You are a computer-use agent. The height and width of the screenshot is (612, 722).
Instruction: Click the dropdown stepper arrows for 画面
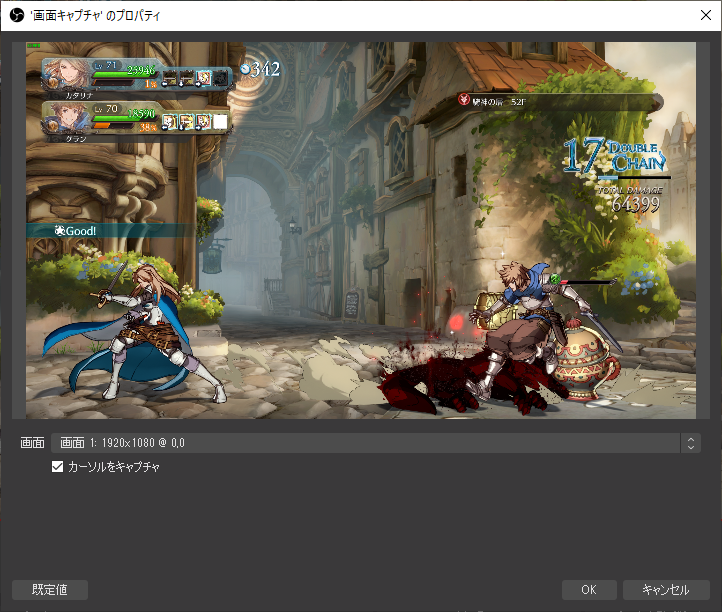(x=691, y=443)
